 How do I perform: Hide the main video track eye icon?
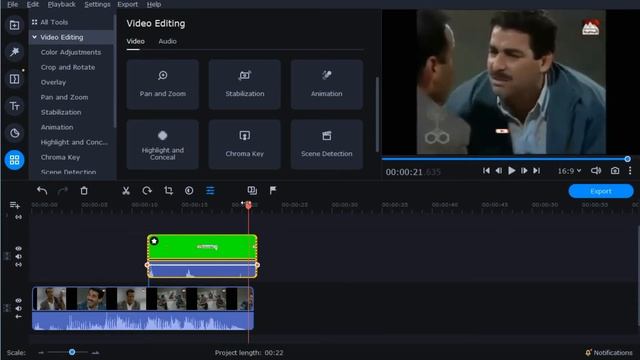click(x=18, y=300)
